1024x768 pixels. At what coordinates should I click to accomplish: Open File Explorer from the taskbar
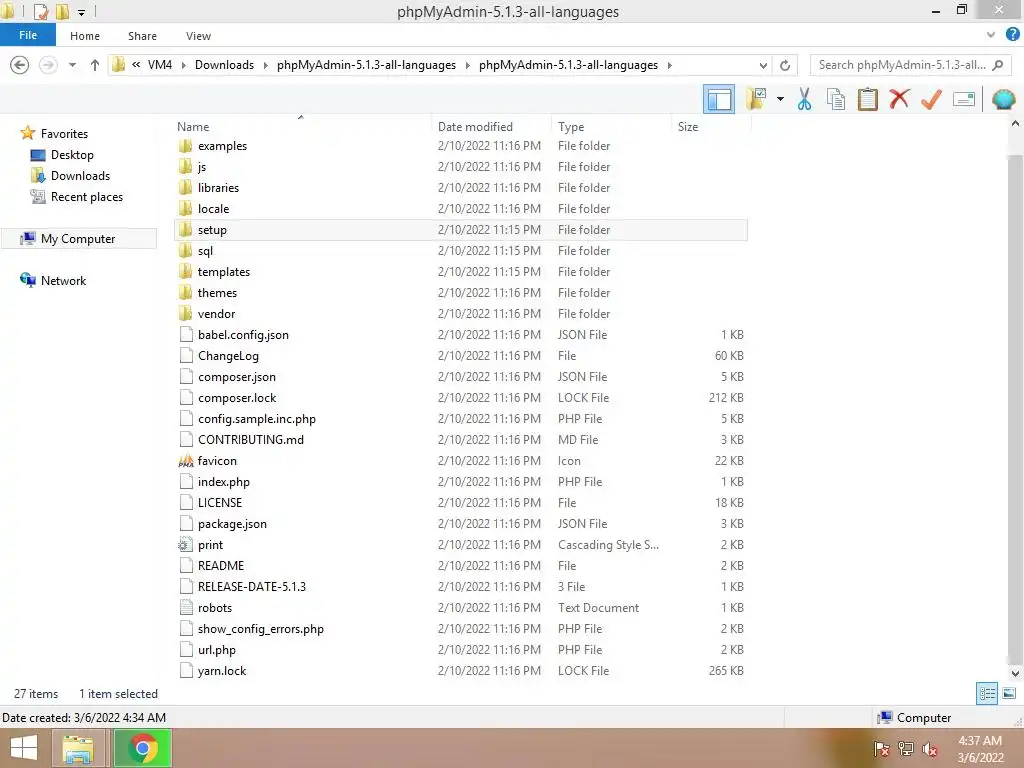pyautogui.click(x=78, y=748)
